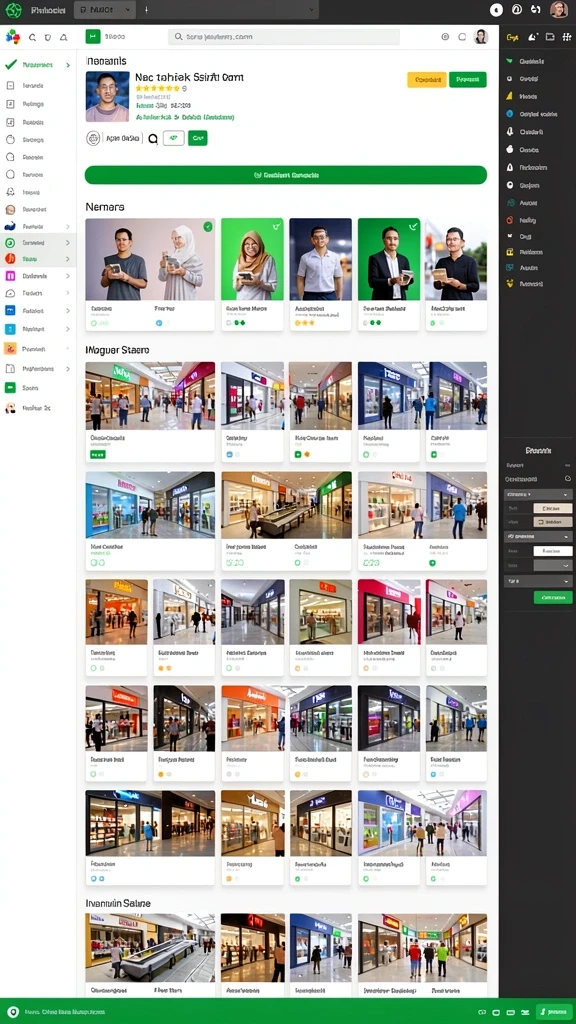Click the green swirl logo in title bar

click(13, 10)
